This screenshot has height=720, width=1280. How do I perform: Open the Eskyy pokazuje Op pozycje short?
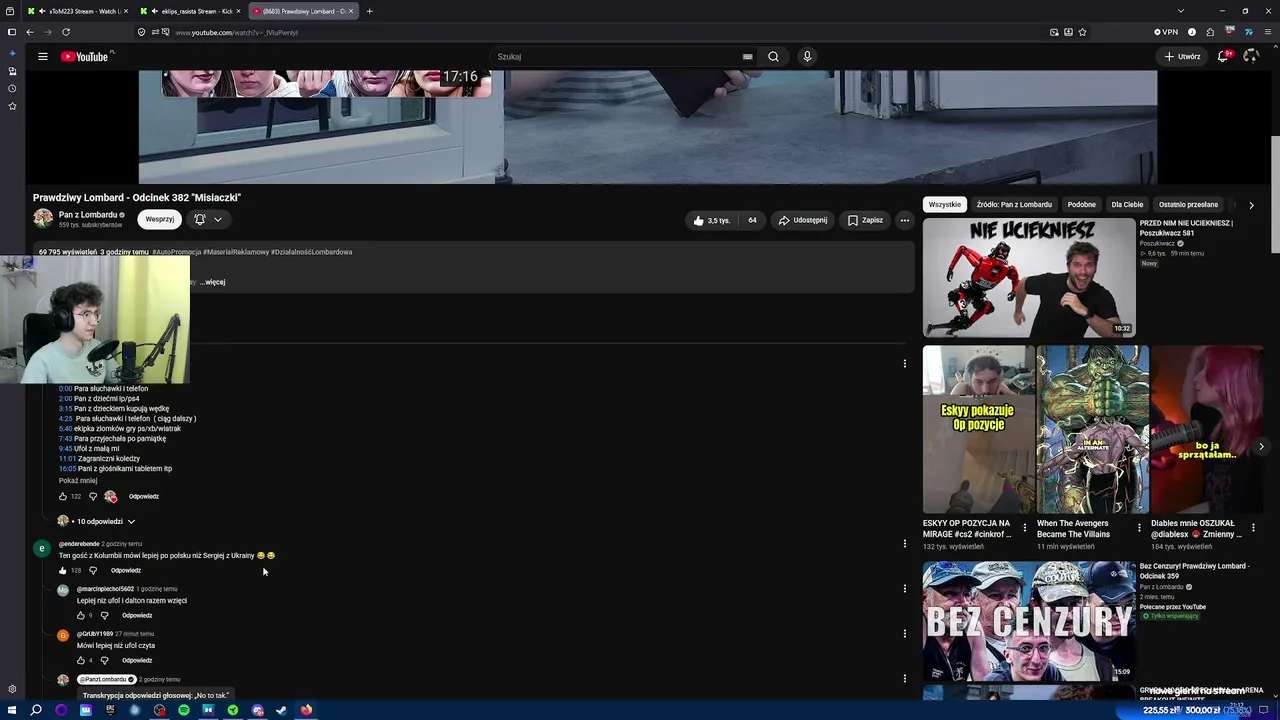click(x=979, y=429)
